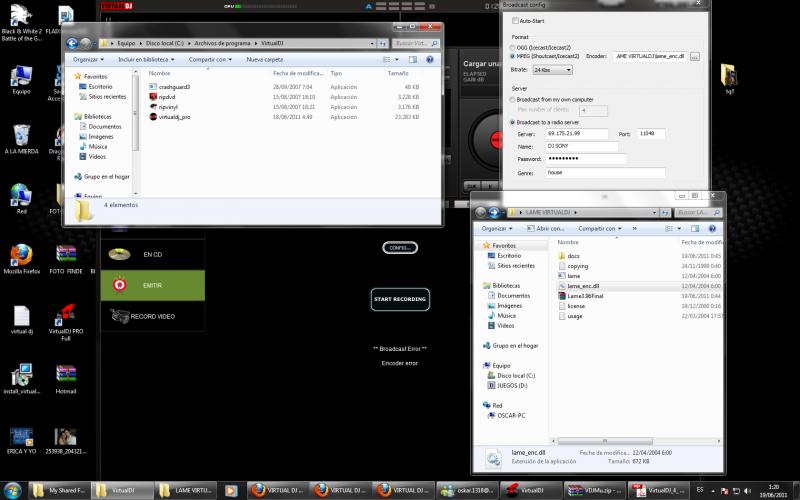Open the virtual dj text file on desktop
800x500 pixels.
pyautogui.click(x=21, y=319)
